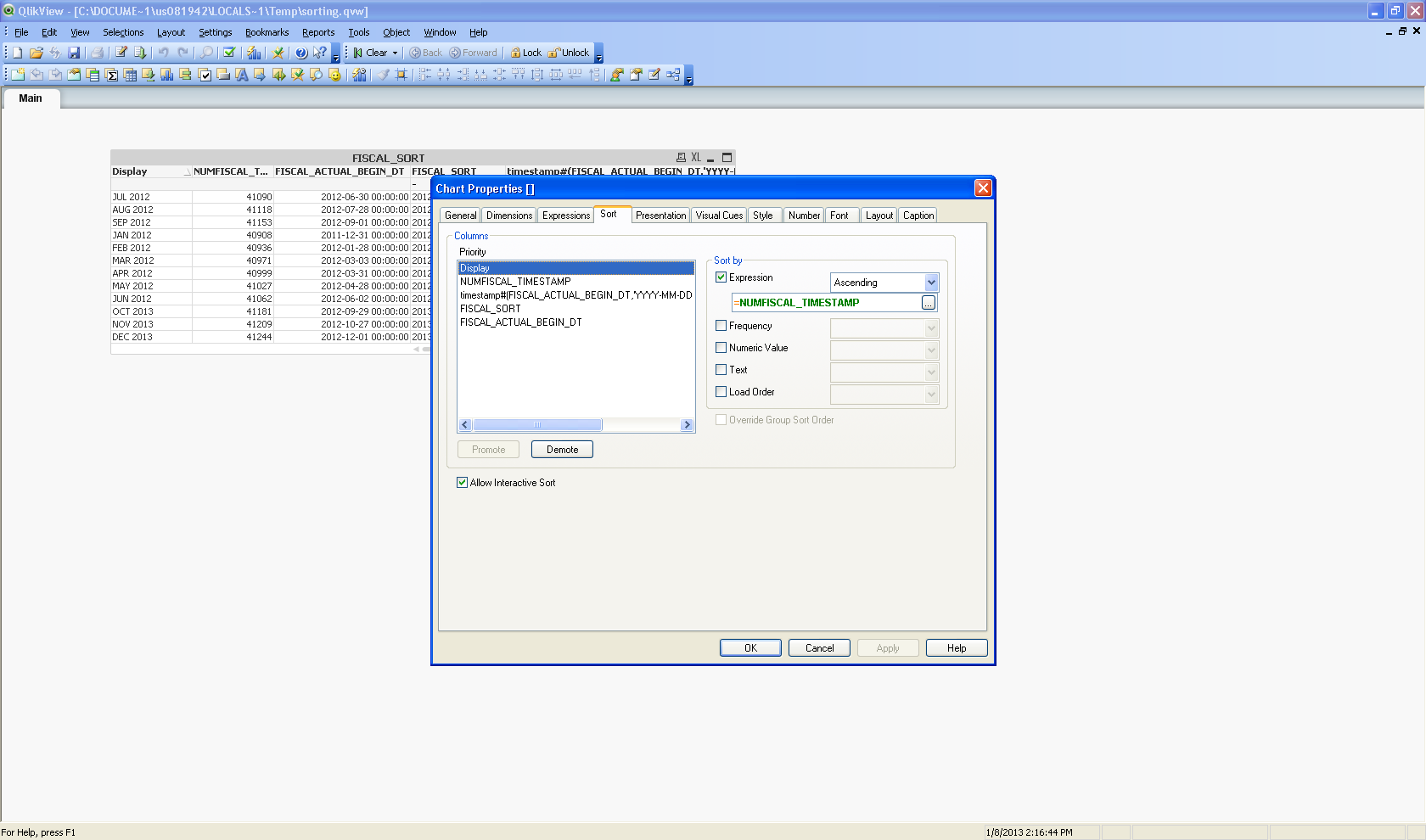Click the Display column header in table

(150, 171)
